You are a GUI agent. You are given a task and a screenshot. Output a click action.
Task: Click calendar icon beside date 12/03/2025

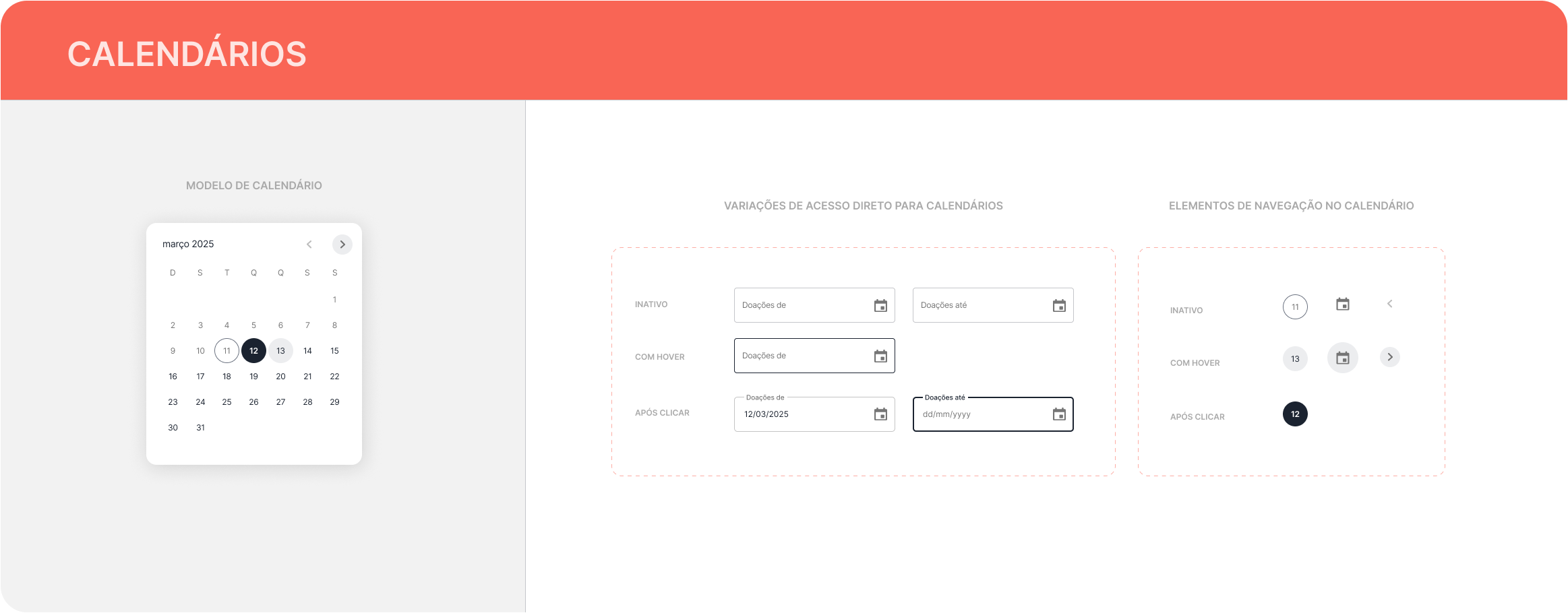(x=880, y=414)
